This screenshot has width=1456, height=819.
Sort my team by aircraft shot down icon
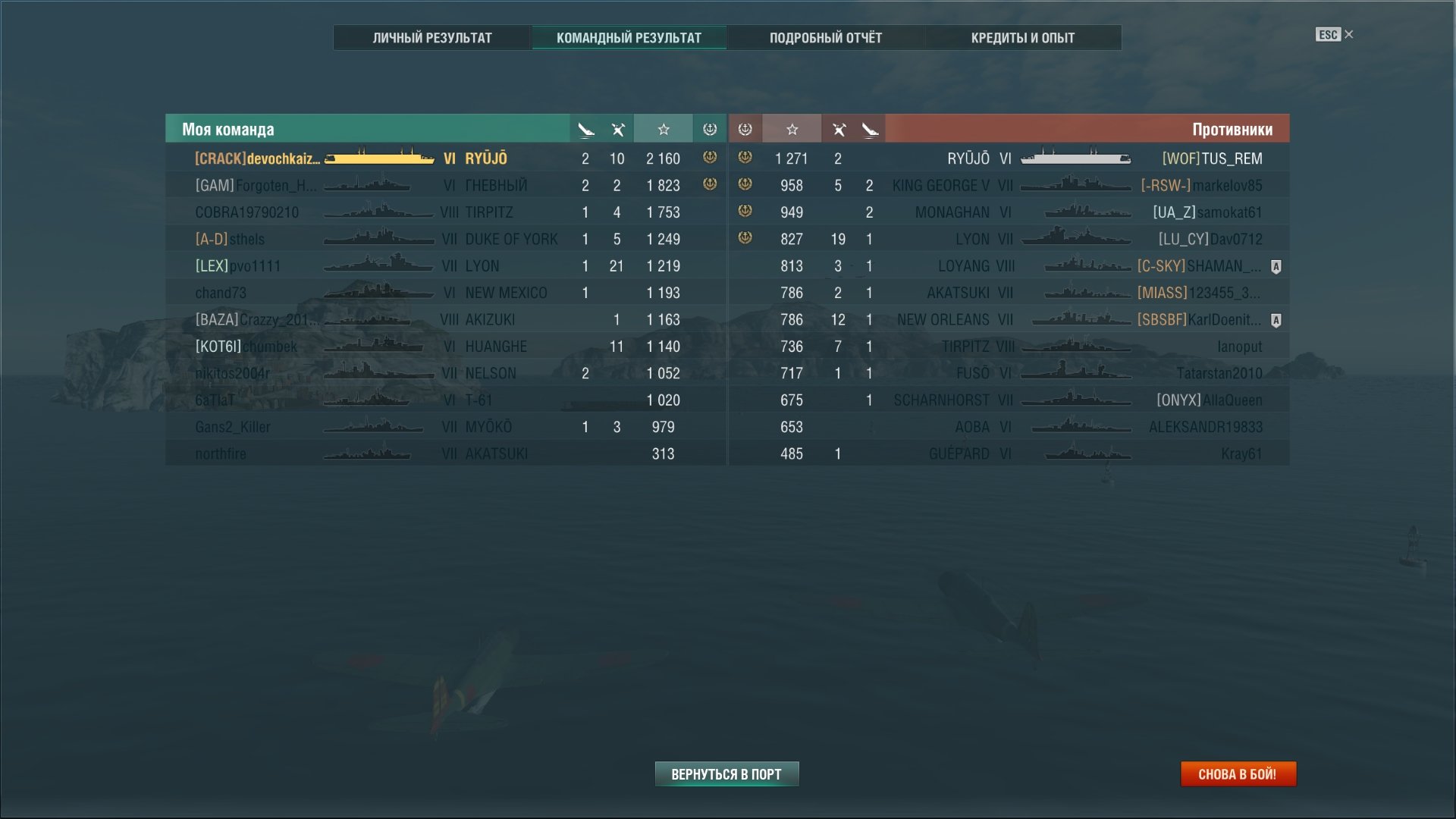618,130
